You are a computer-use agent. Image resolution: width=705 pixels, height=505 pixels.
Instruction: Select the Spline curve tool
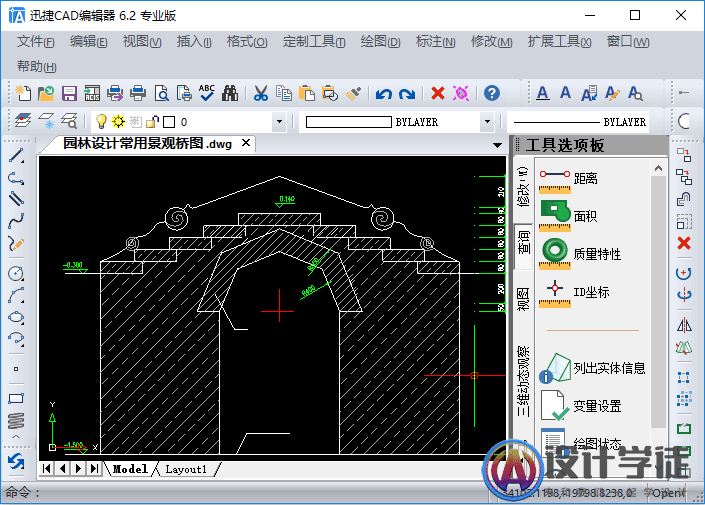coord(16,221)
